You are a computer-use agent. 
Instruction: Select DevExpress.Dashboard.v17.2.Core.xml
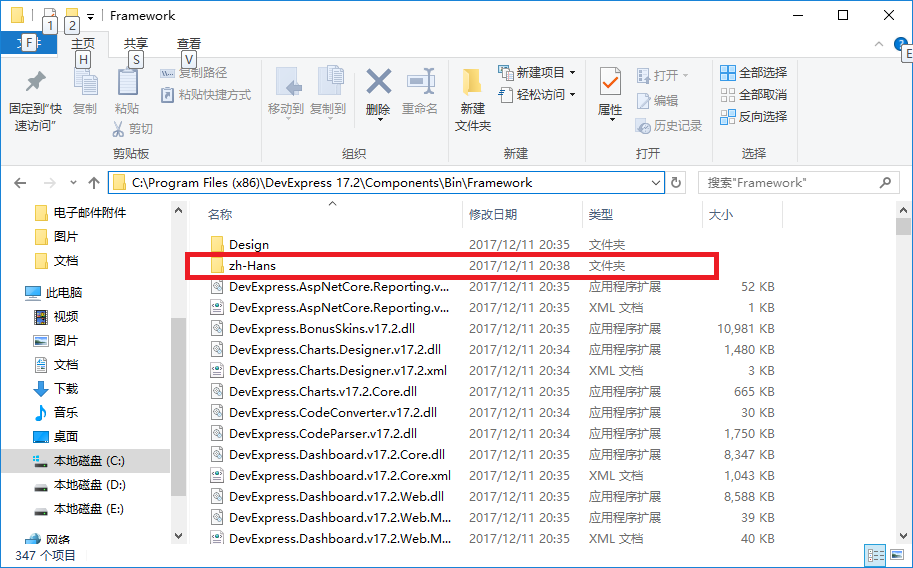click(339, 475)
